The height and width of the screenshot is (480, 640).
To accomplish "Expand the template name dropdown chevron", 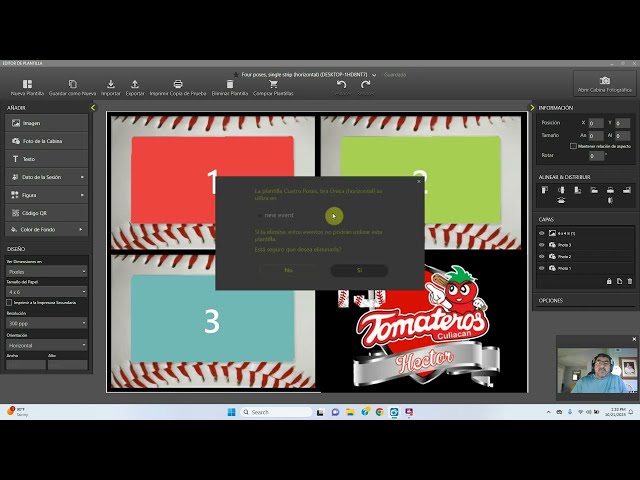I will 374,75.
